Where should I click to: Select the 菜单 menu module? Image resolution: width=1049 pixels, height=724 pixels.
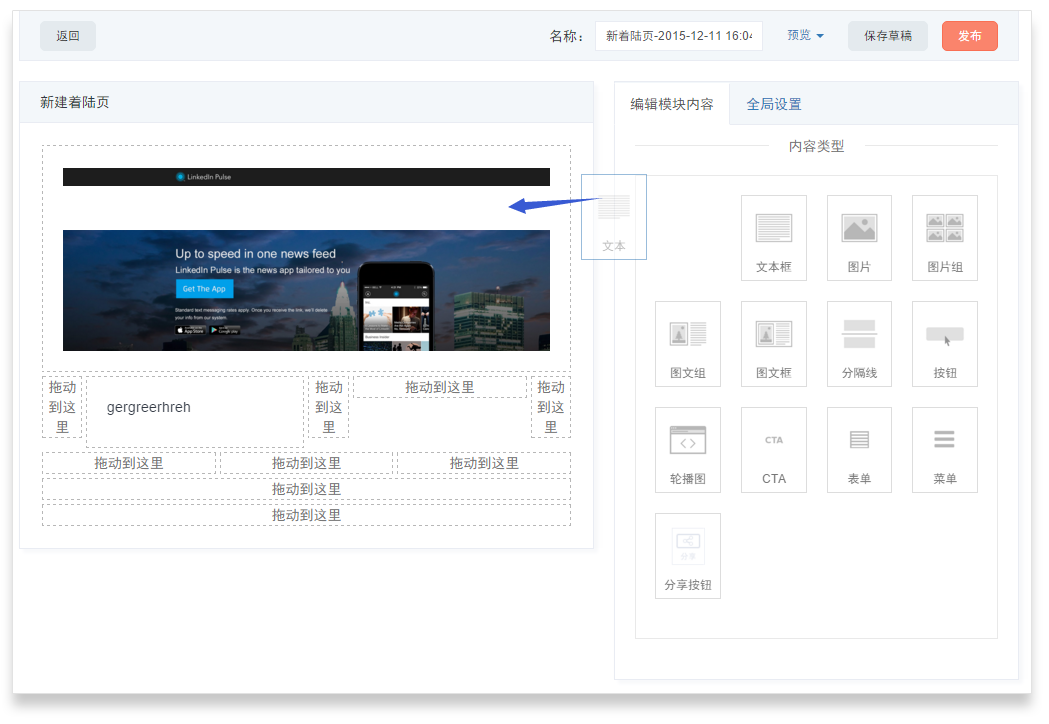tap(944, 450)
